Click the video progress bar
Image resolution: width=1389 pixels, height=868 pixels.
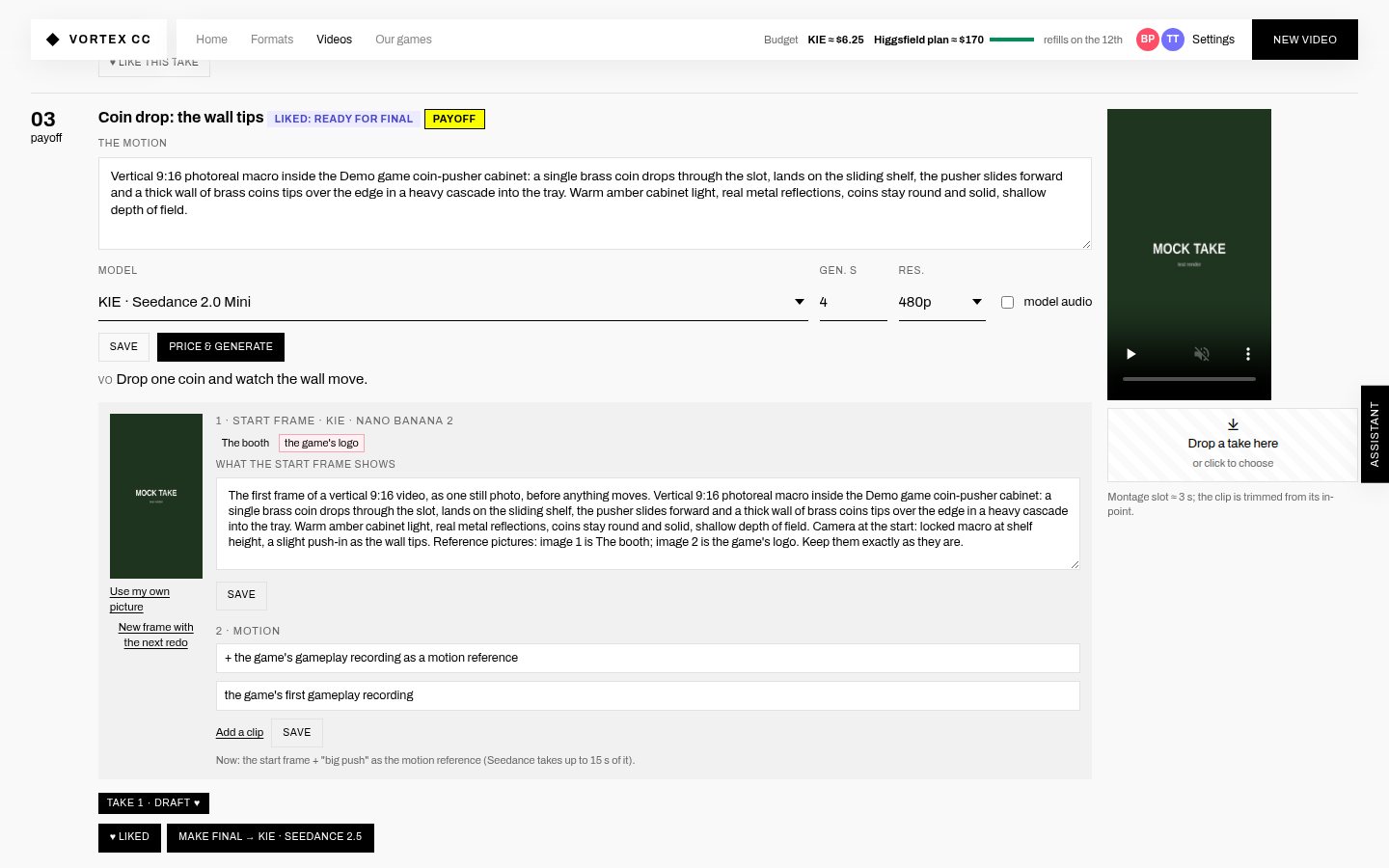coord(1189,379)
